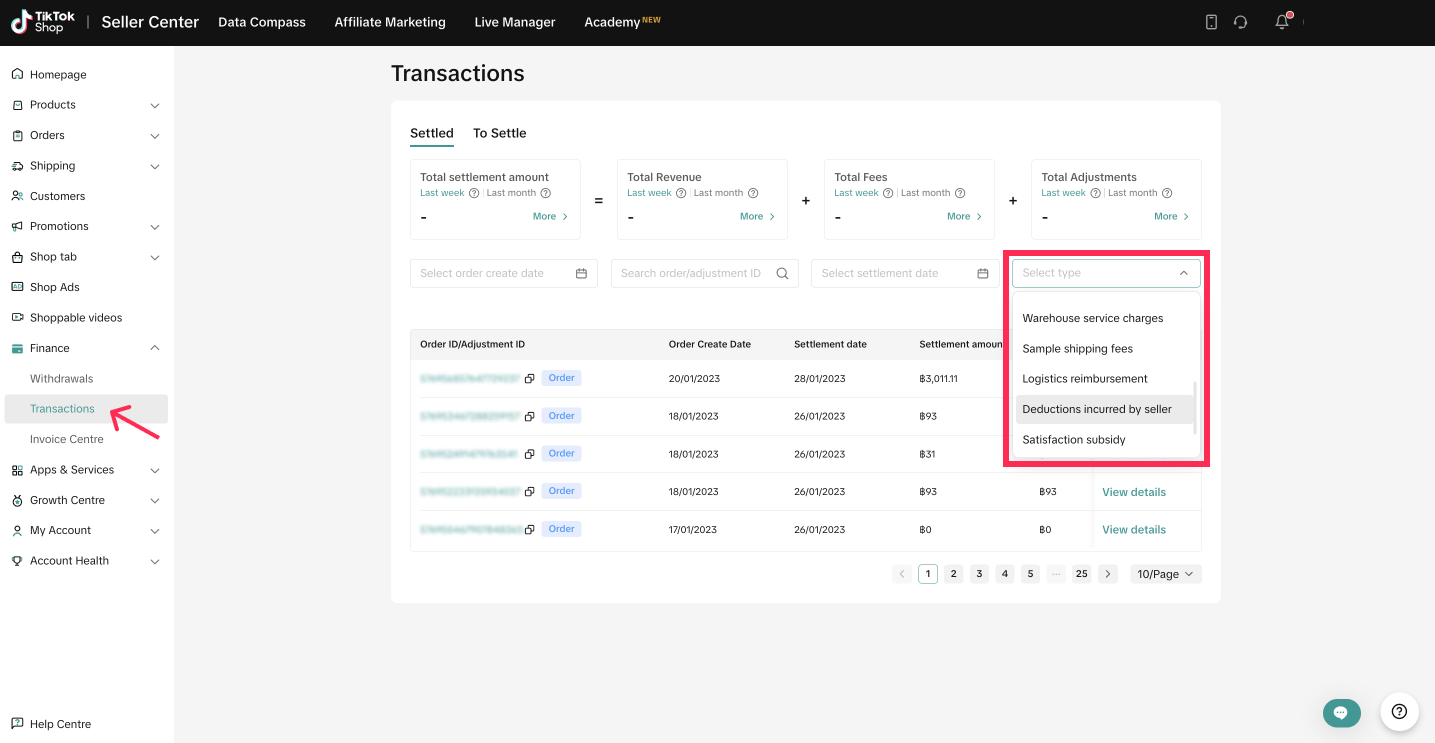Open the mobile phone icon in header
Viewport: 1435px width, 743px height.
[1211, 22]
